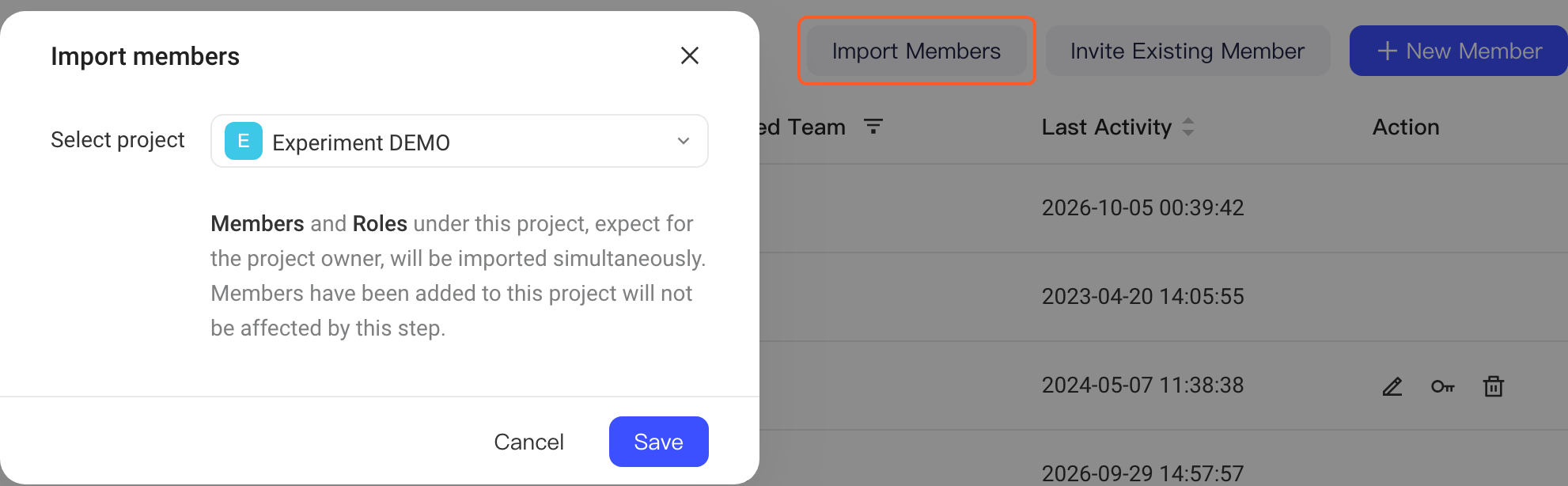Click the Import Members button
1568x486 pixels.
pyautogui.click(x=916, y=51)
